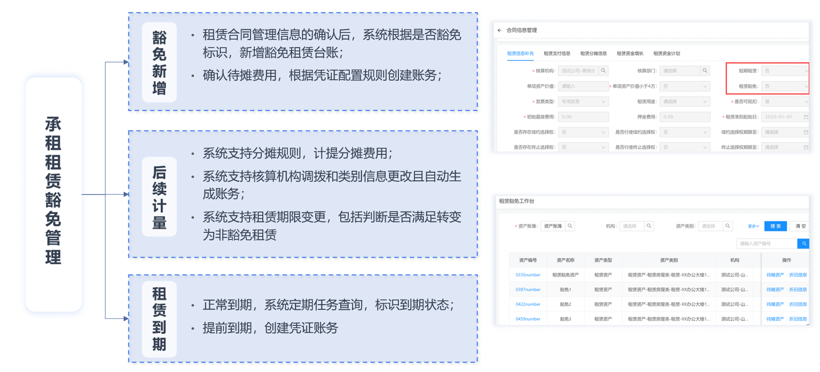The height and width of the screenshot is (372, 820).
Task: Switch to the 租赁资金增长 tab
Action: pyautogui.click(x=630, y=53)
